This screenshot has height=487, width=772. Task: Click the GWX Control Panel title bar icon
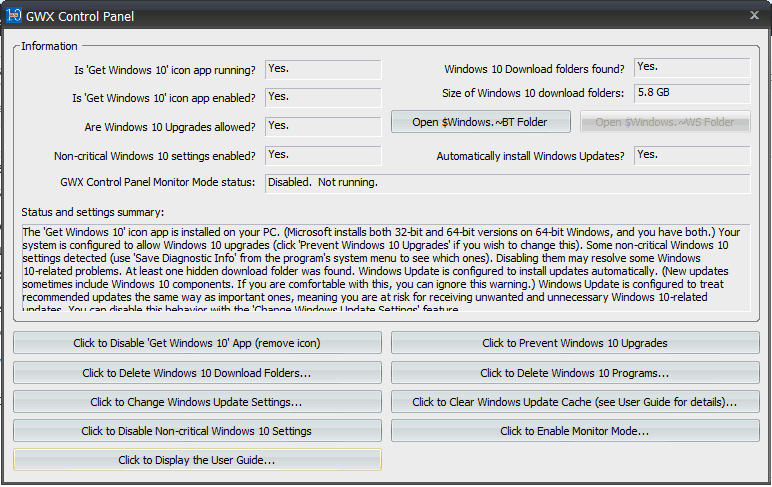(14, 15)
